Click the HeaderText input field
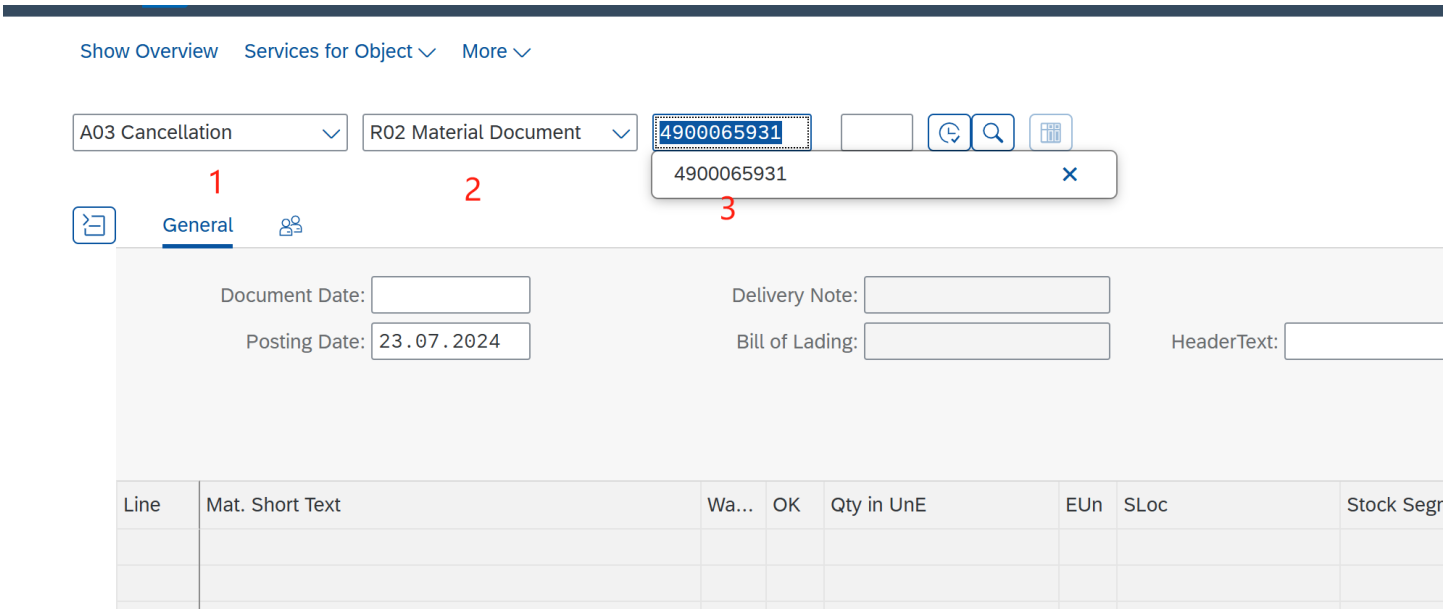The height and width of the screenshot is (609, 1447). (x=1364, y=342)
